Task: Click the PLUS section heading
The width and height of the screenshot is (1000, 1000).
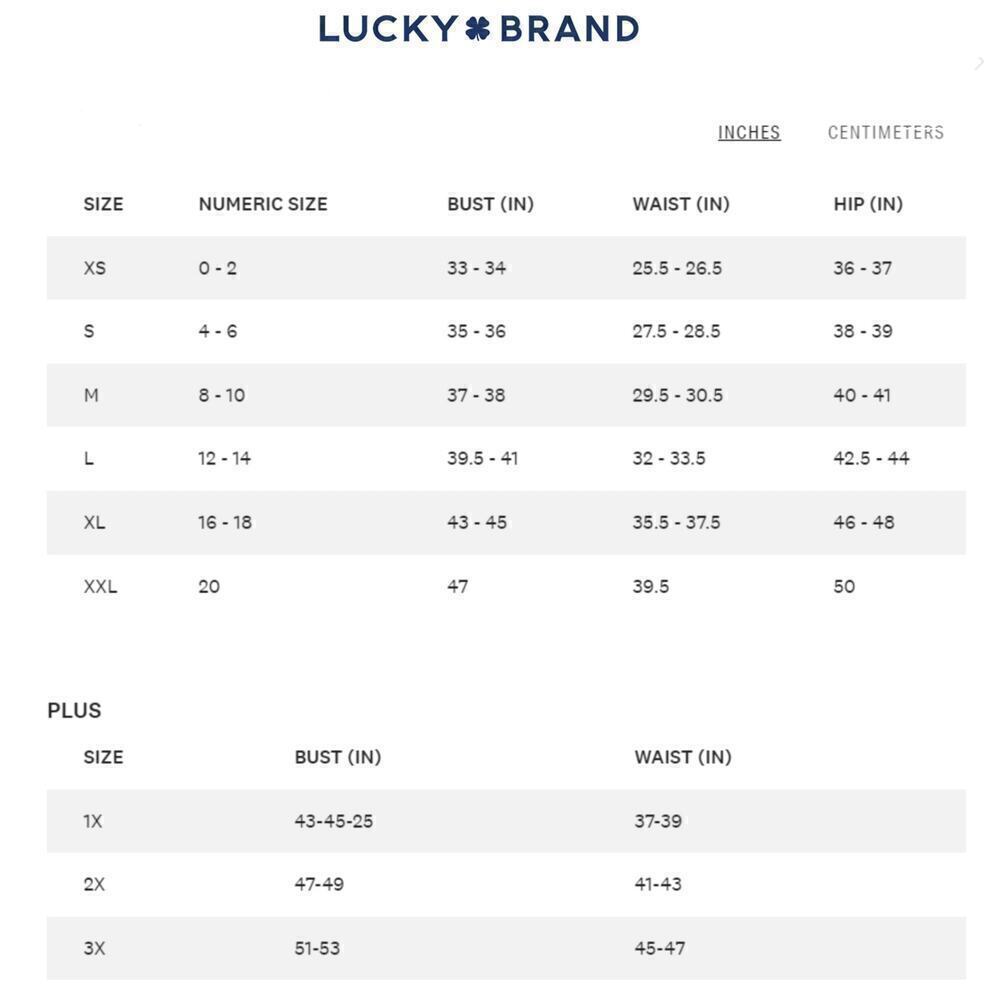Action: pyautogui.click(x=74, y=710)
